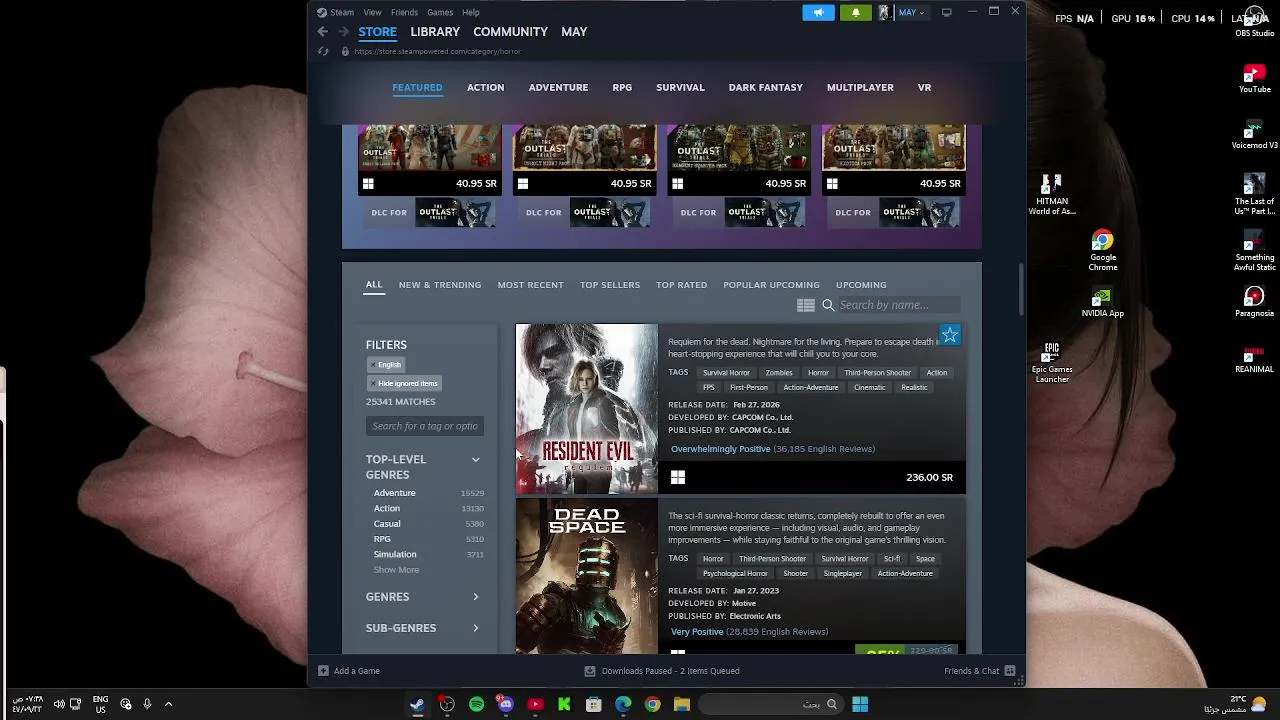Viewport: 1280px width, 720px height.
Task: Open the Help menu
Action: tap(471, 12)
